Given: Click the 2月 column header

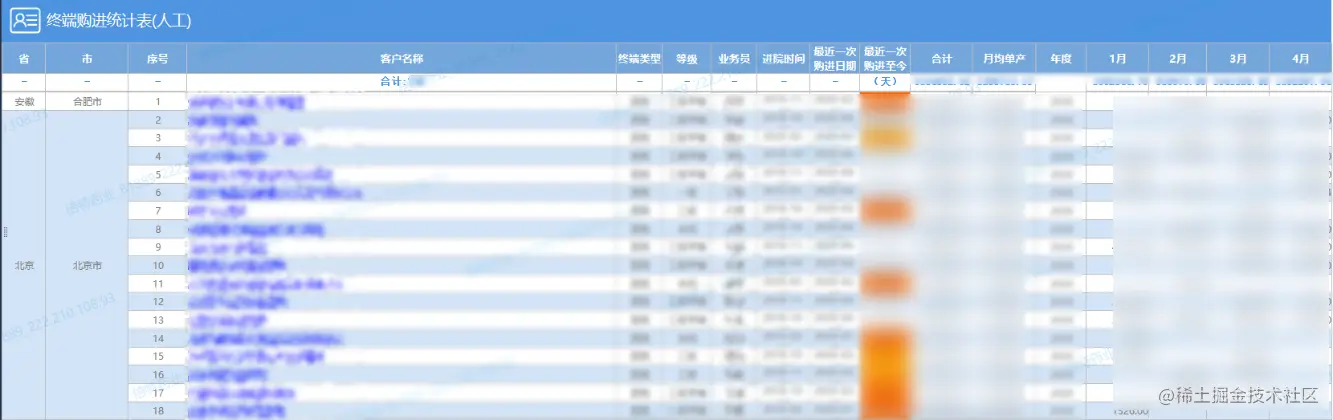Looking at the screenshot, I should (x=1178, y=59).
